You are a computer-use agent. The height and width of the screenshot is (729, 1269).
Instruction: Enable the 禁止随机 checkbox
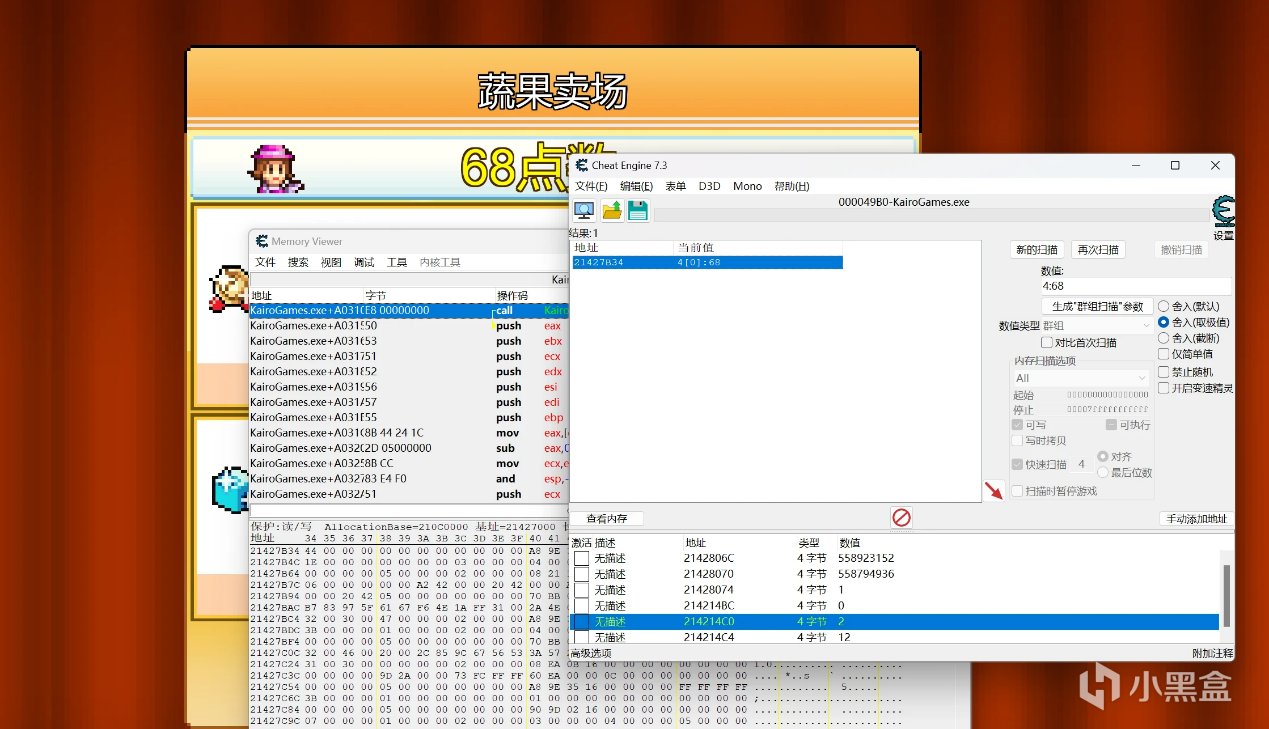(x=1164, y=371)
